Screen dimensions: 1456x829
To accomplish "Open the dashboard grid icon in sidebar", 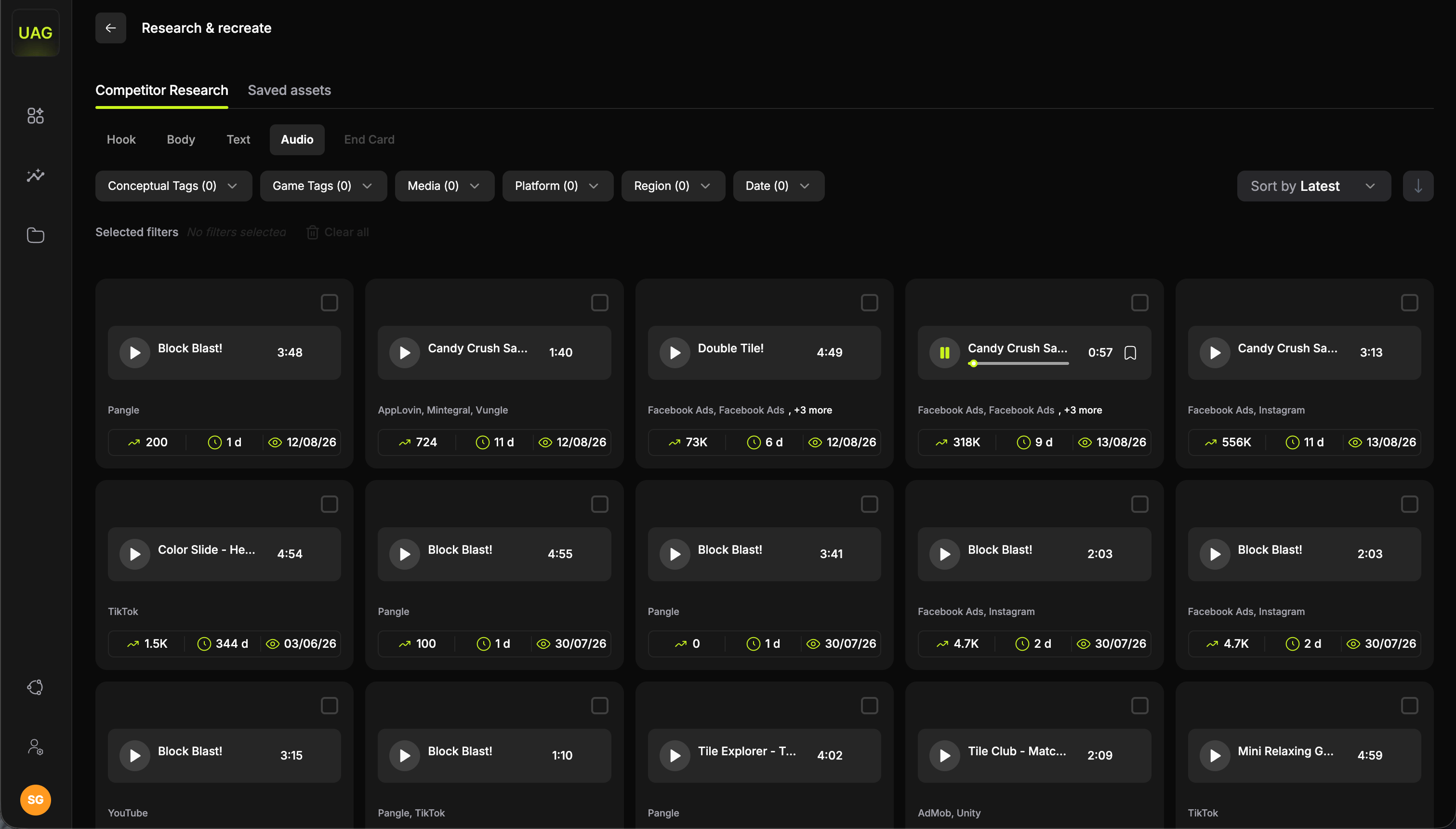I will click(x=35, y=116).
